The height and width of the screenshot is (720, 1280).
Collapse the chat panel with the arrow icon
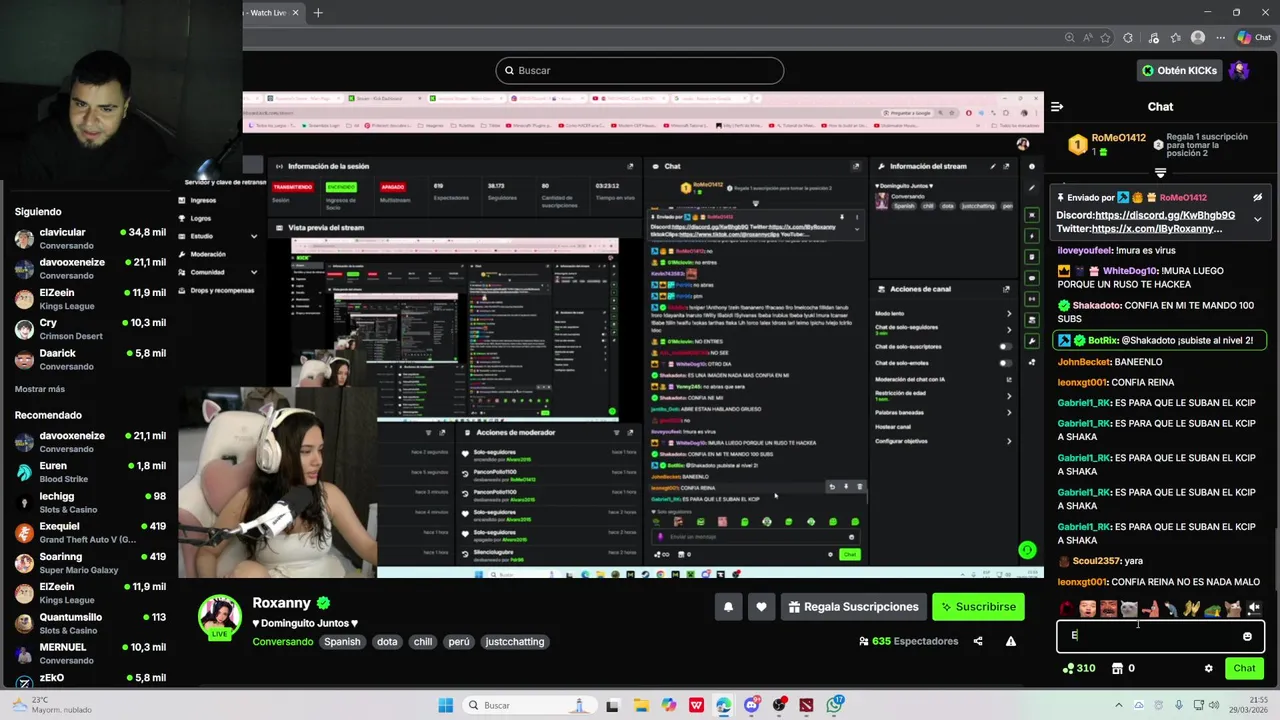[x=1057, y=107]
